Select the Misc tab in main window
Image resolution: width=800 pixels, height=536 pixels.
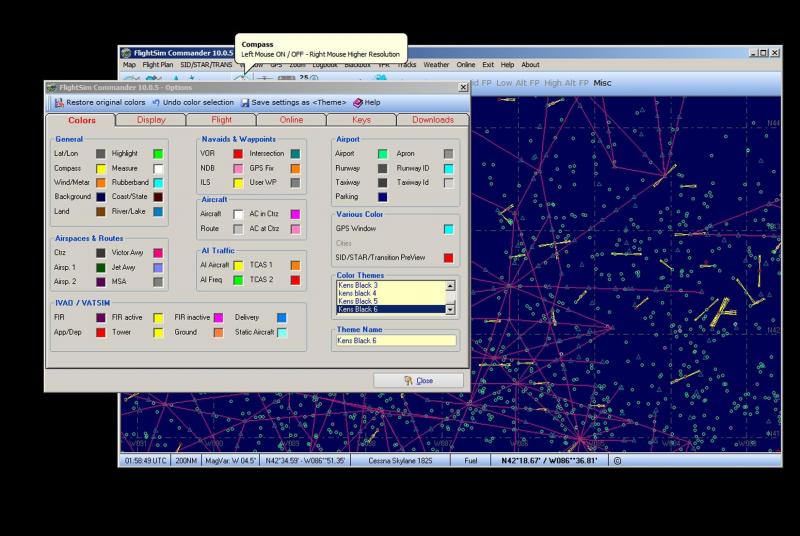tap(602, 83)
